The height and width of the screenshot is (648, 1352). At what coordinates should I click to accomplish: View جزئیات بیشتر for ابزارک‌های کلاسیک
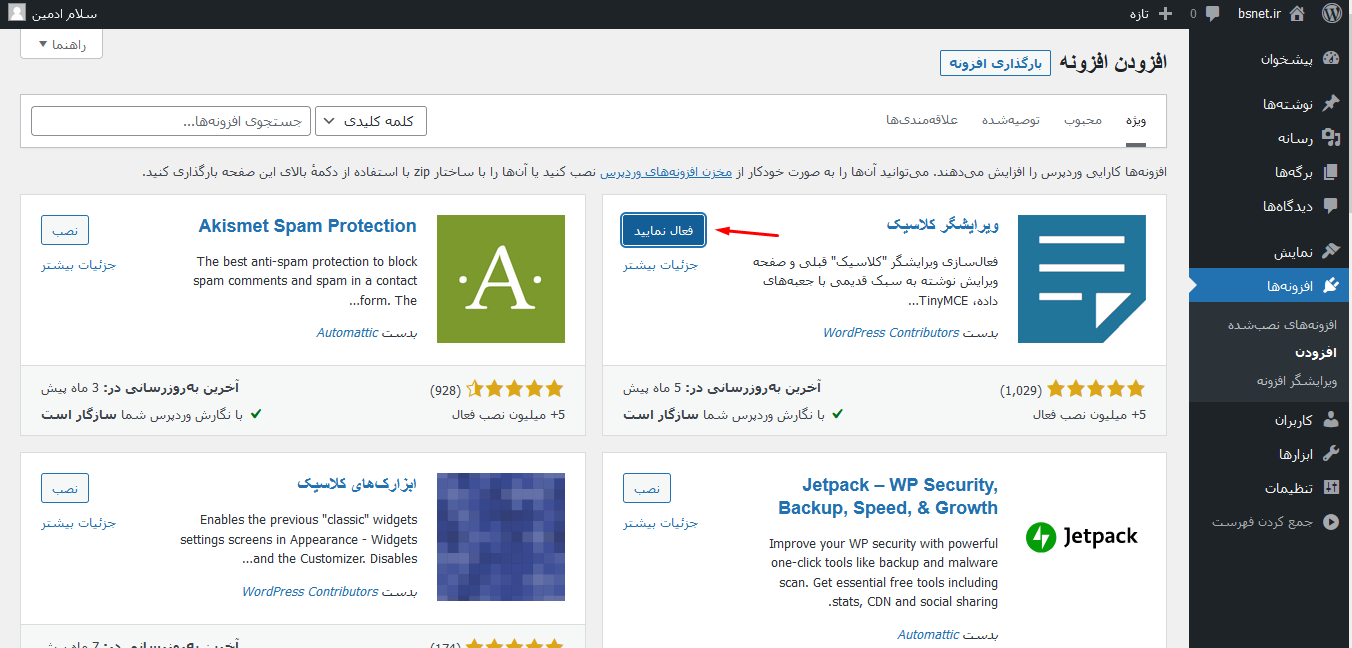click(79, 523)
